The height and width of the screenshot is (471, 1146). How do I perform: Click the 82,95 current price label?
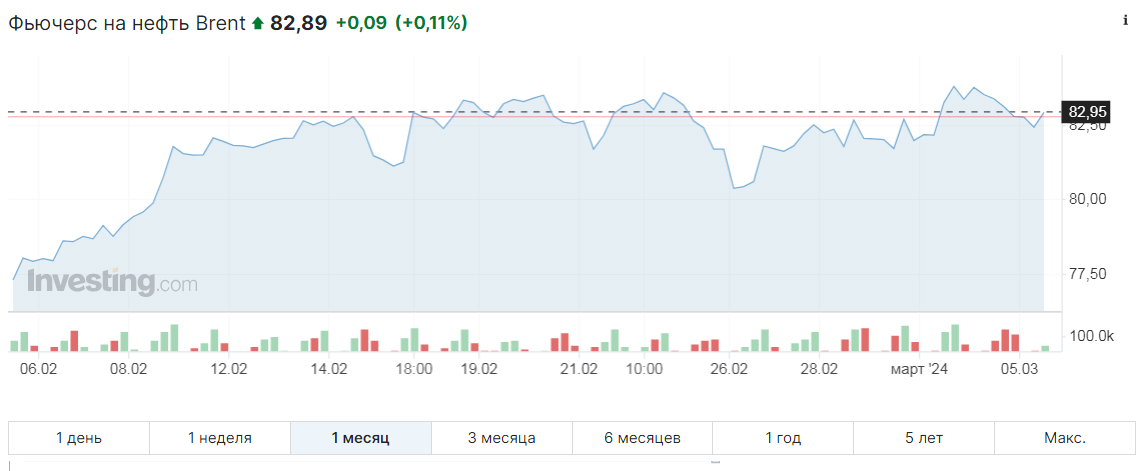tap(1089, 111)
